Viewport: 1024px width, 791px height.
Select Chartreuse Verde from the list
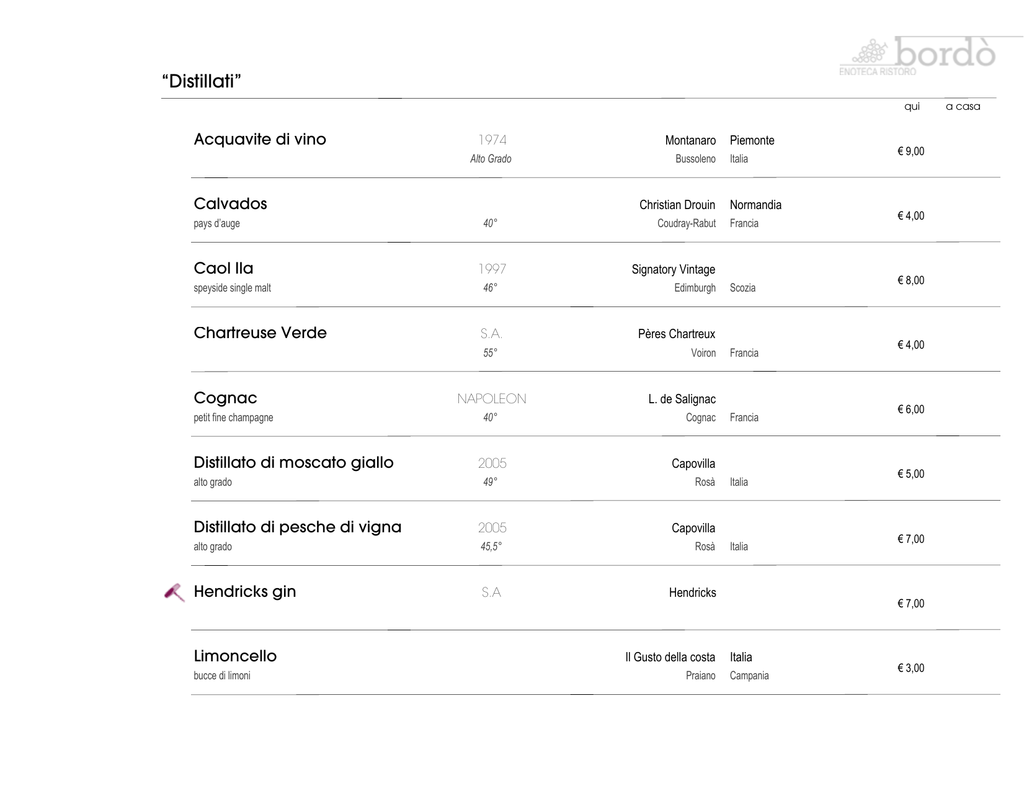(260, 333)
